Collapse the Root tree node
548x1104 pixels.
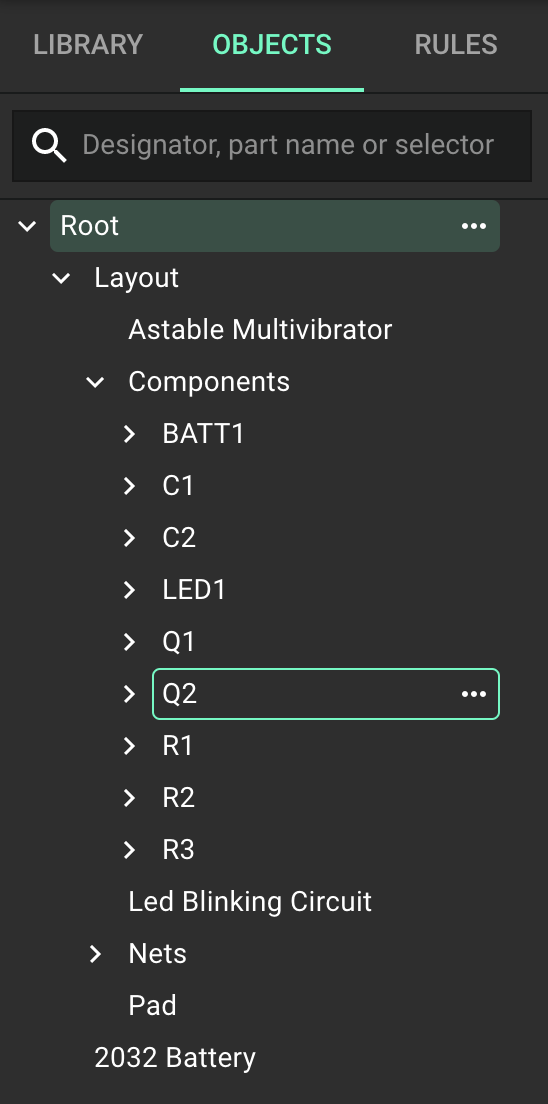point(27,226)
